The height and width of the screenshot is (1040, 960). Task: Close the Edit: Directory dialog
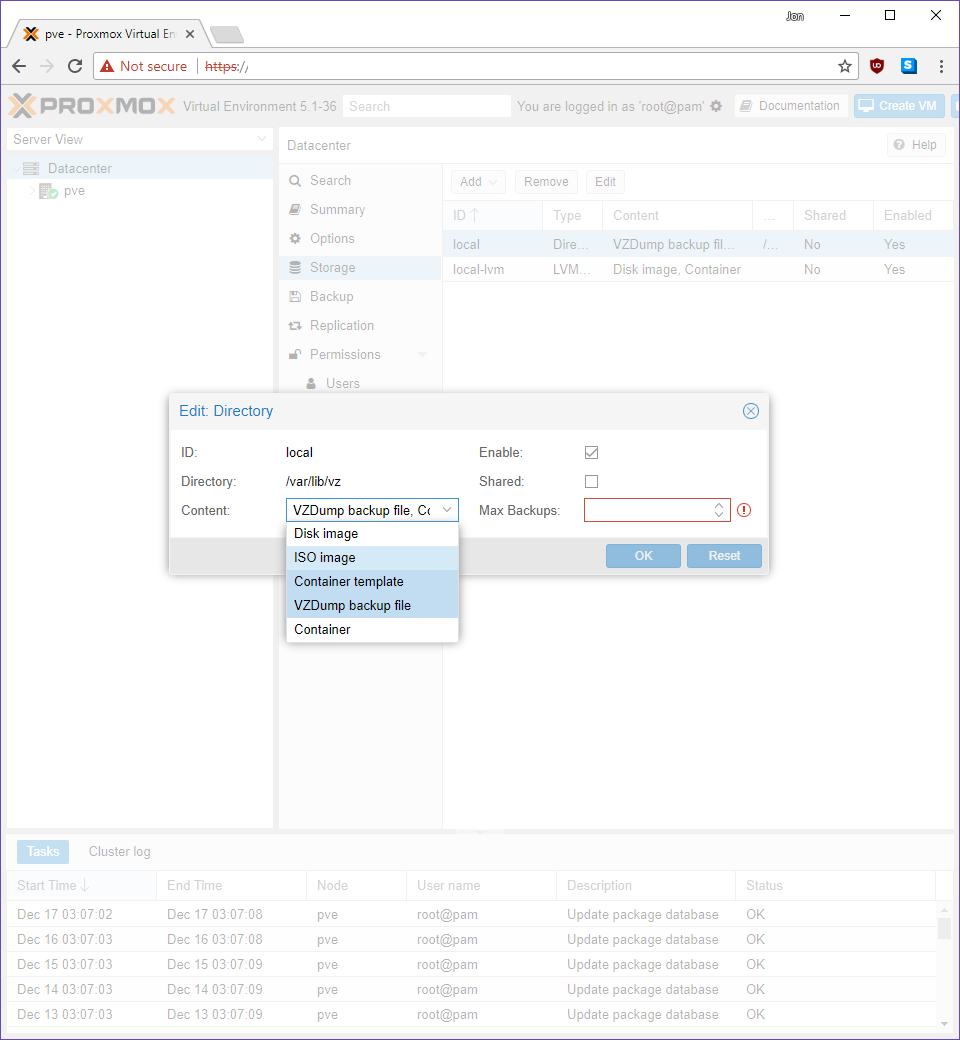751,411
